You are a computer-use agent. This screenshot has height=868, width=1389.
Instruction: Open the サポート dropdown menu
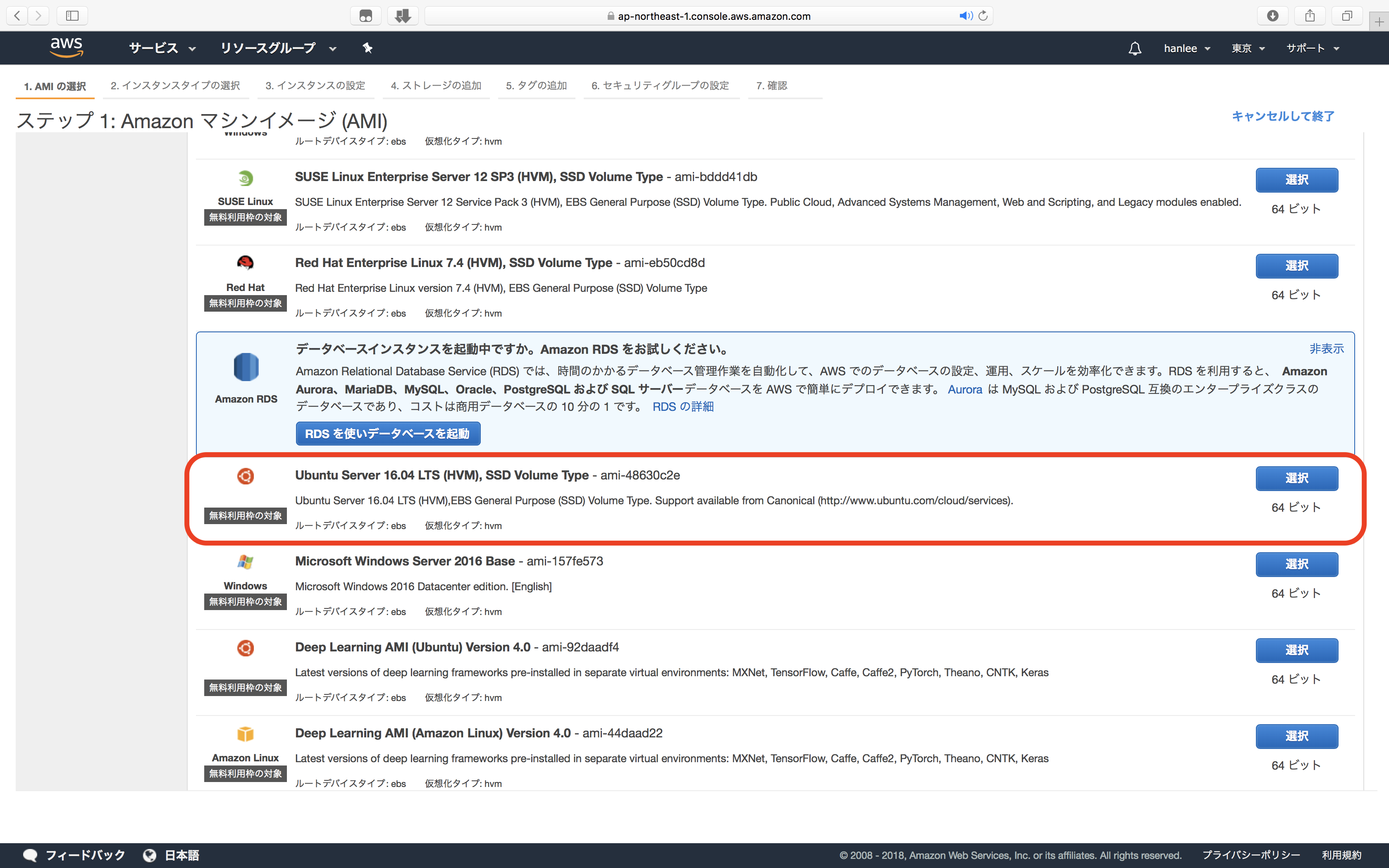point(1313,48)
